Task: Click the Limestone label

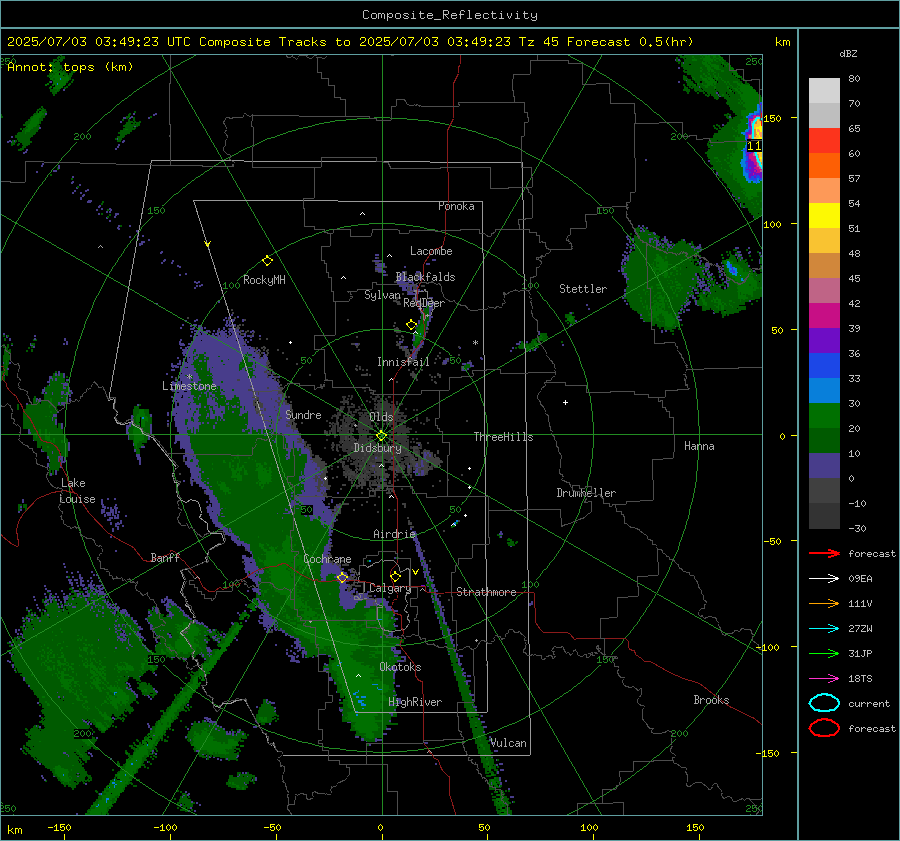Action: click(189, 386)
